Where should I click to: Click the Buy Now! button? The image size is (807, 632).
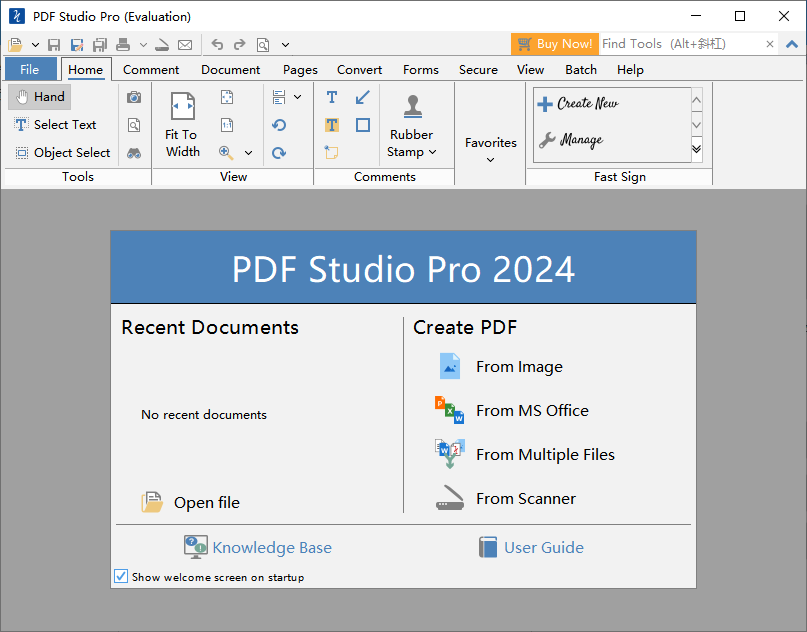pyautogui.click(x=555, y=44)
